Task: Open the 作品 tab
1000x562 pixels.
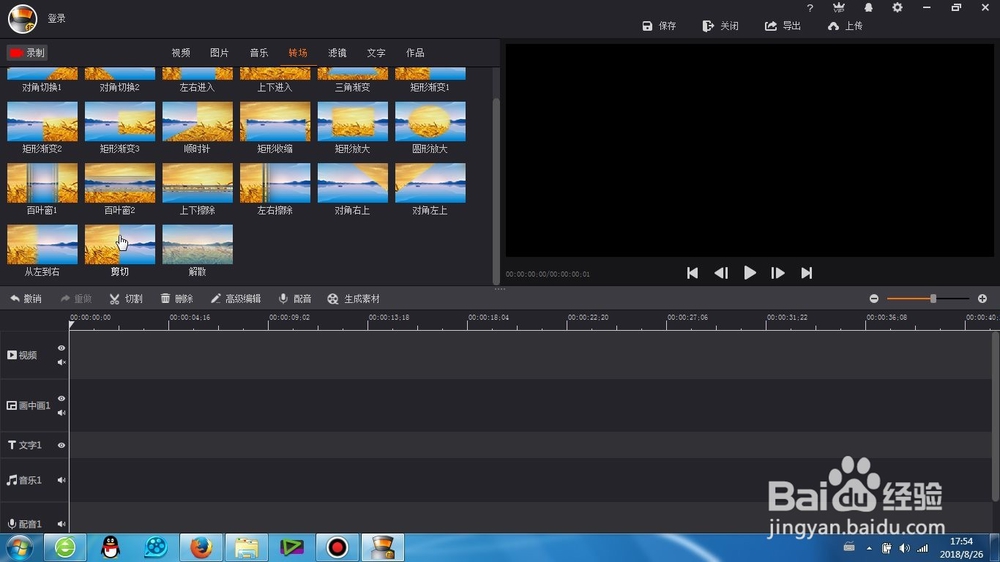Action: [x=415, y=53]
